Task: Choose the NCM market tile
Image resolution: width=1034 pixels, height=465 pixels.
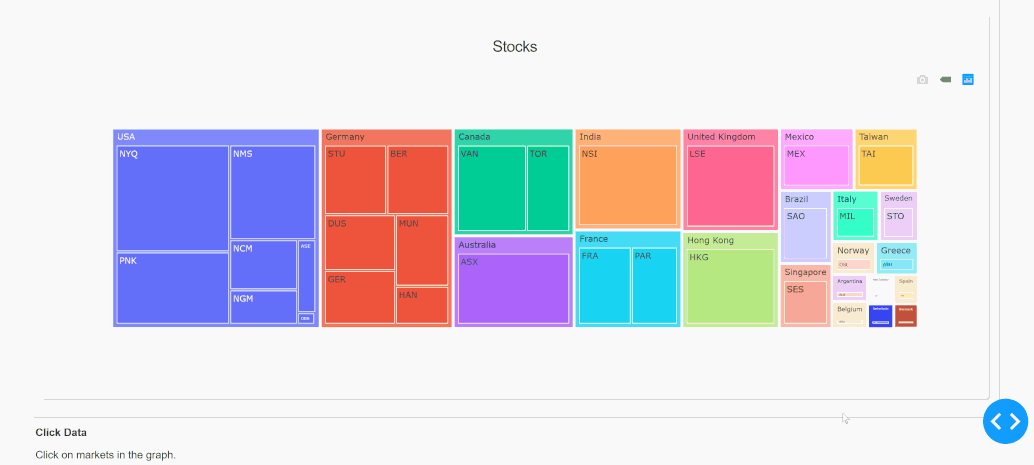Action: pyautogui.click(x=263, y=264)
